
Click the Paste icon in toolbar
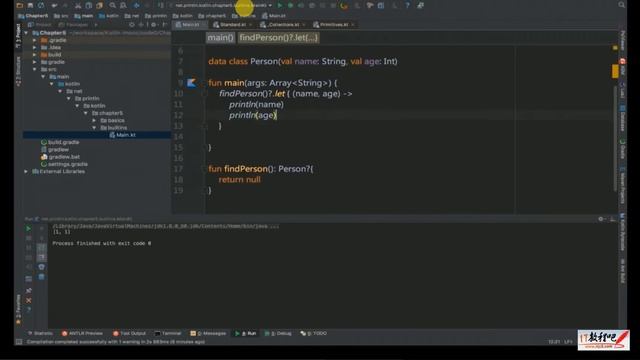click(x=99, y=5)
